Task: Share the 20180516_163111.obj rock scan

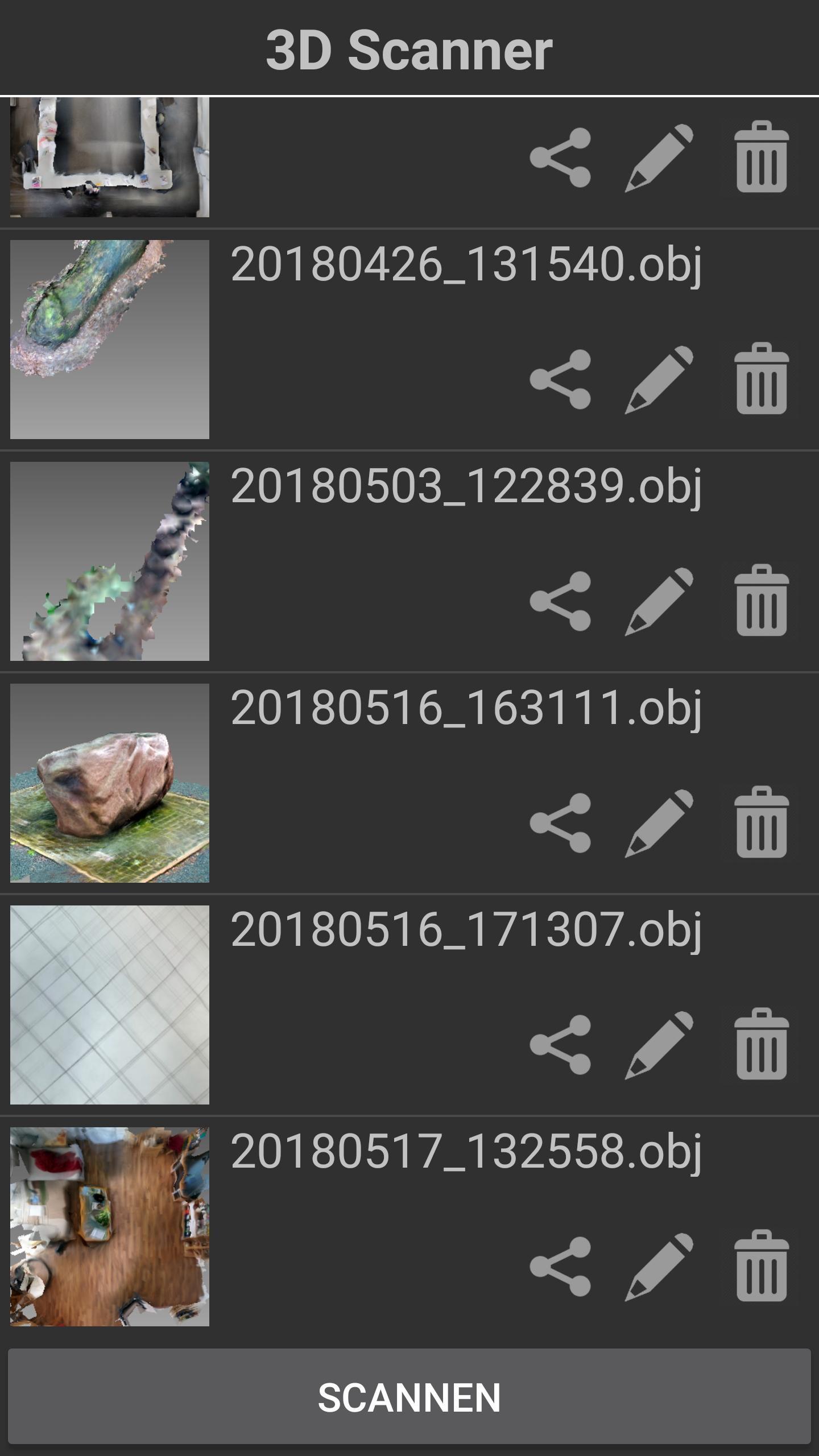Action: (561, 823)
